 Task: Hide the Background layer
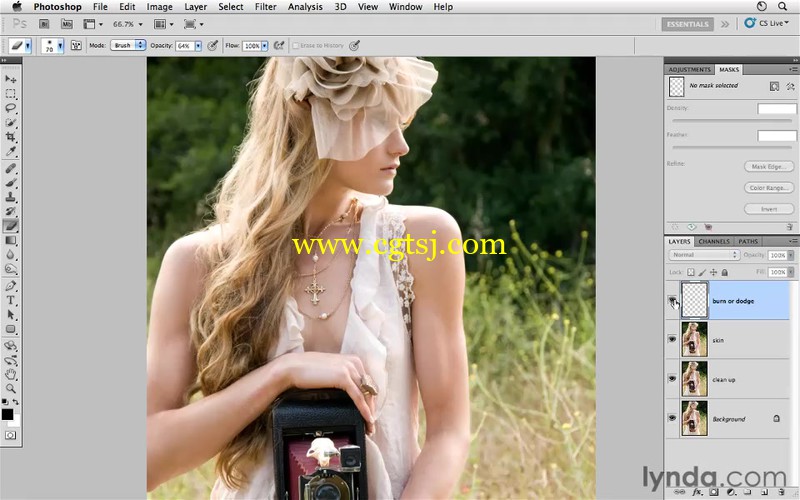click(x=672, y=418)
